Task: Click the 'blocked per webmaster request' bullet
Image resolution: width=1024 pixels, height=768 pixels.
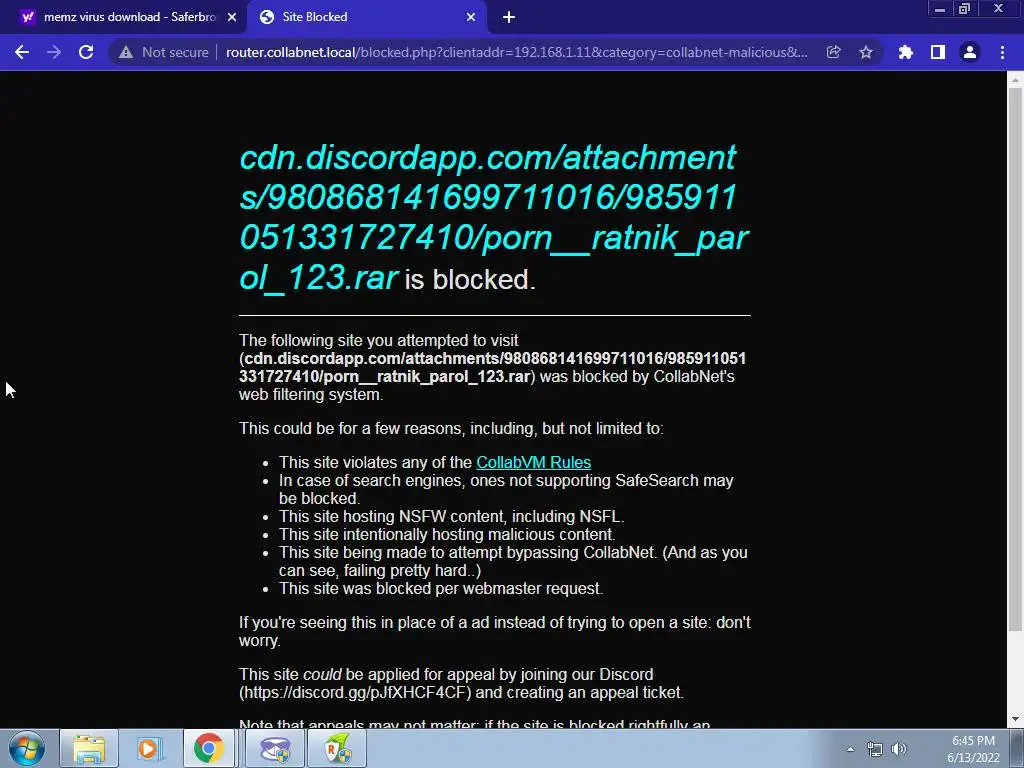Action: (x=441, y=588)
